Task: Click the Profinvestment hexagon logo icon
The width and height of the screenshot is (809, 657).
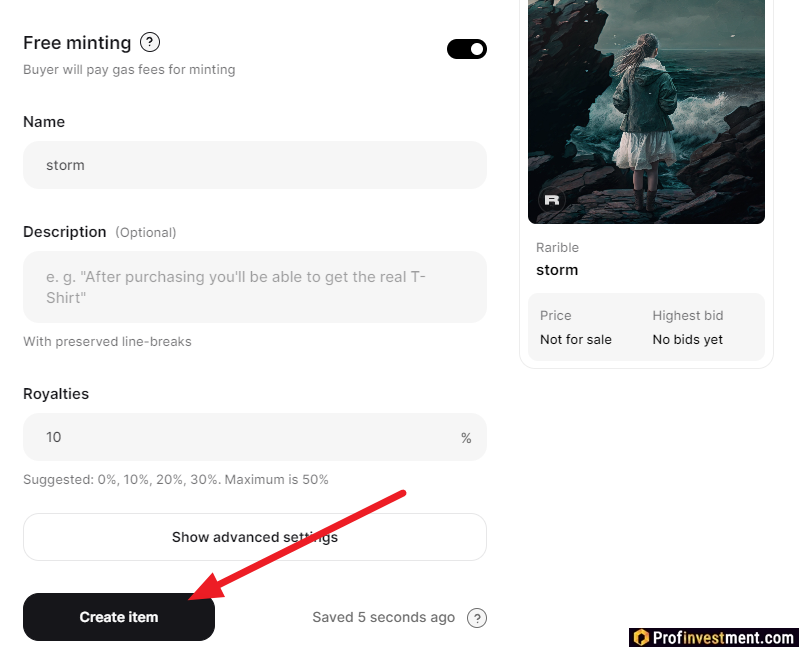Action: 640,638
